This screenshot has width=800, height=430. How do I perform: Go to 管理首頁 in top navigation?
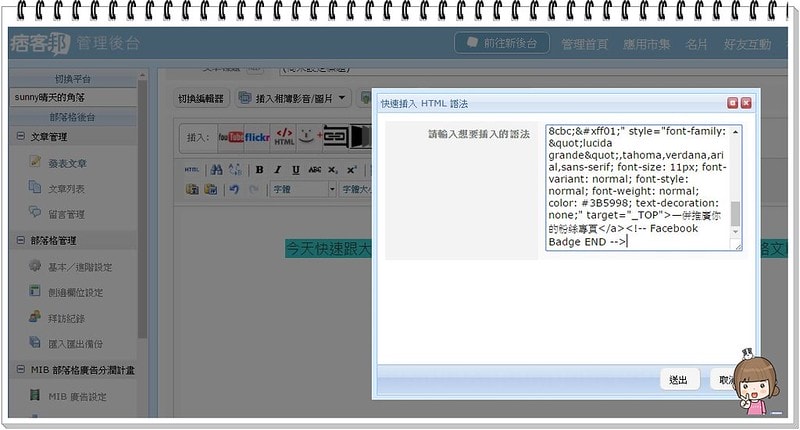585,44
